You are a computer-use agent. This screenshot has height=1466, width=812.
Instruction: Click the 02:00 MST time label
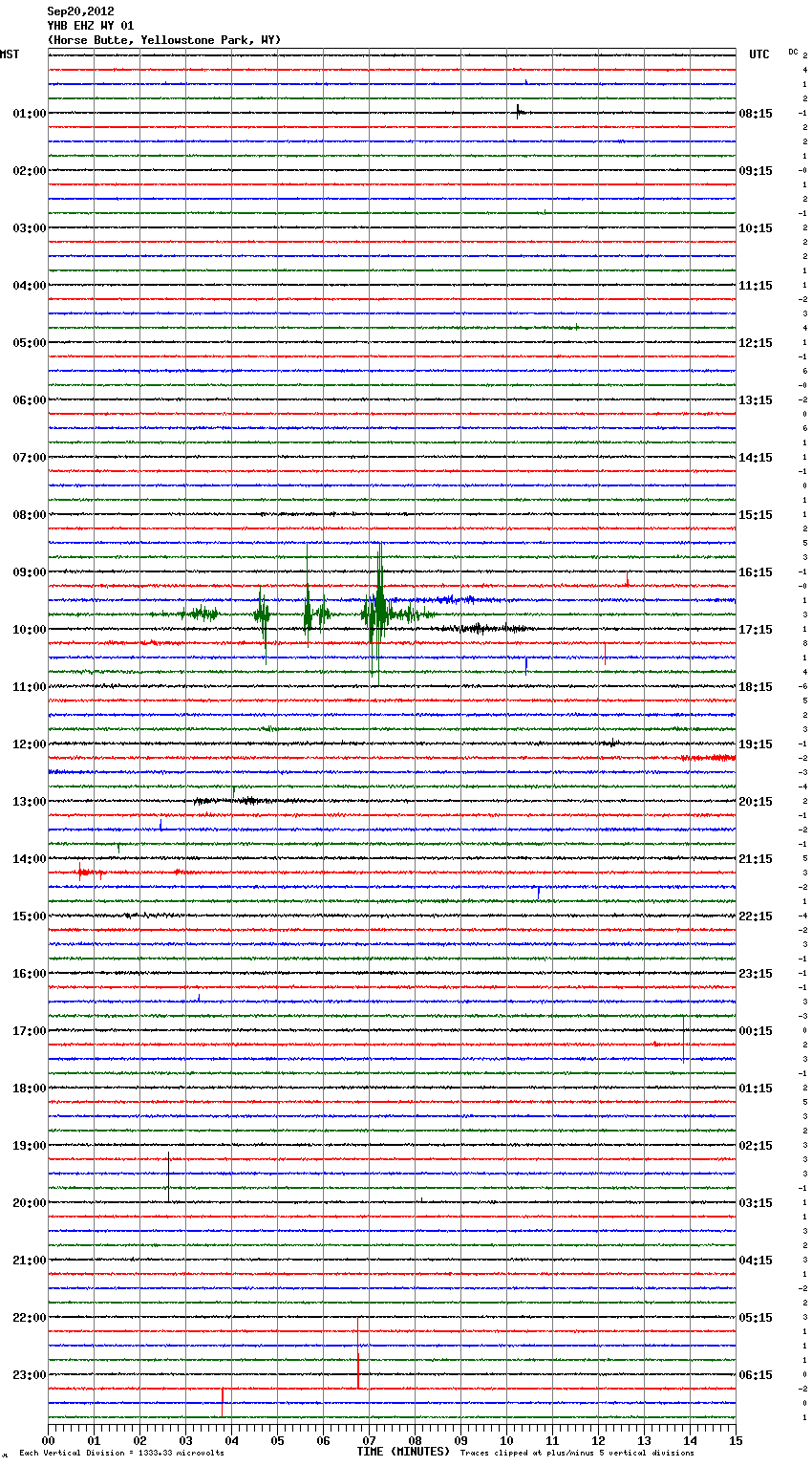pos(30,171)
